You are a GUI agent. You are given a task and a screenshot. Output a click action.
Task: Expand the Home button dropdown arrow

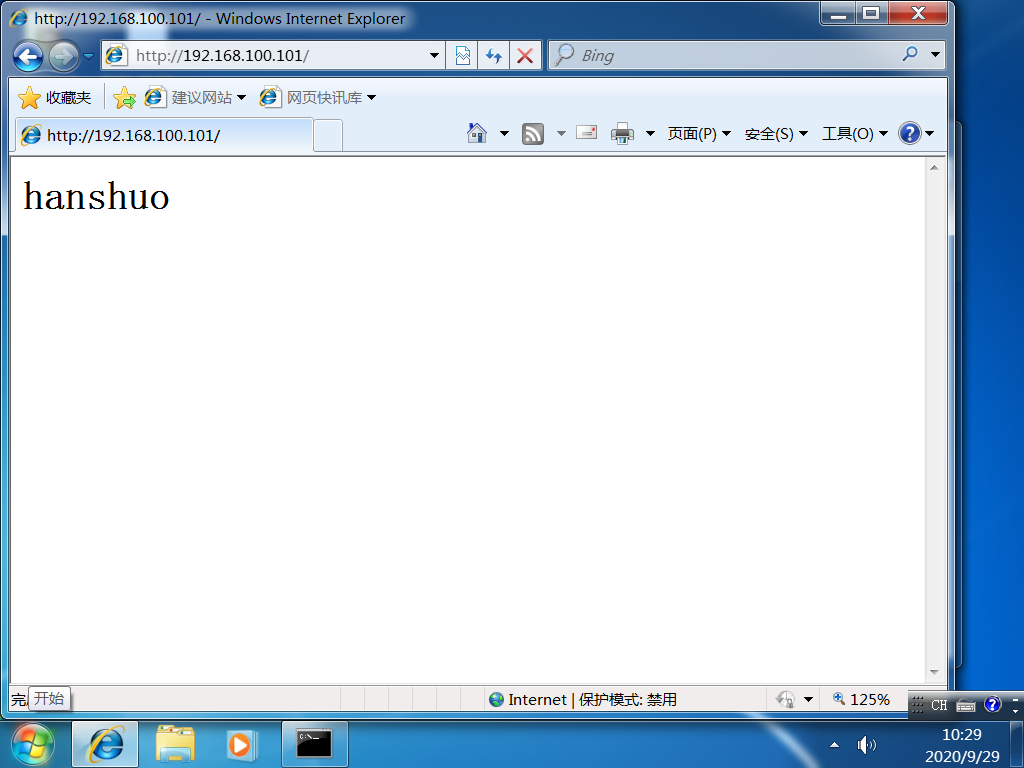[504, 133]
